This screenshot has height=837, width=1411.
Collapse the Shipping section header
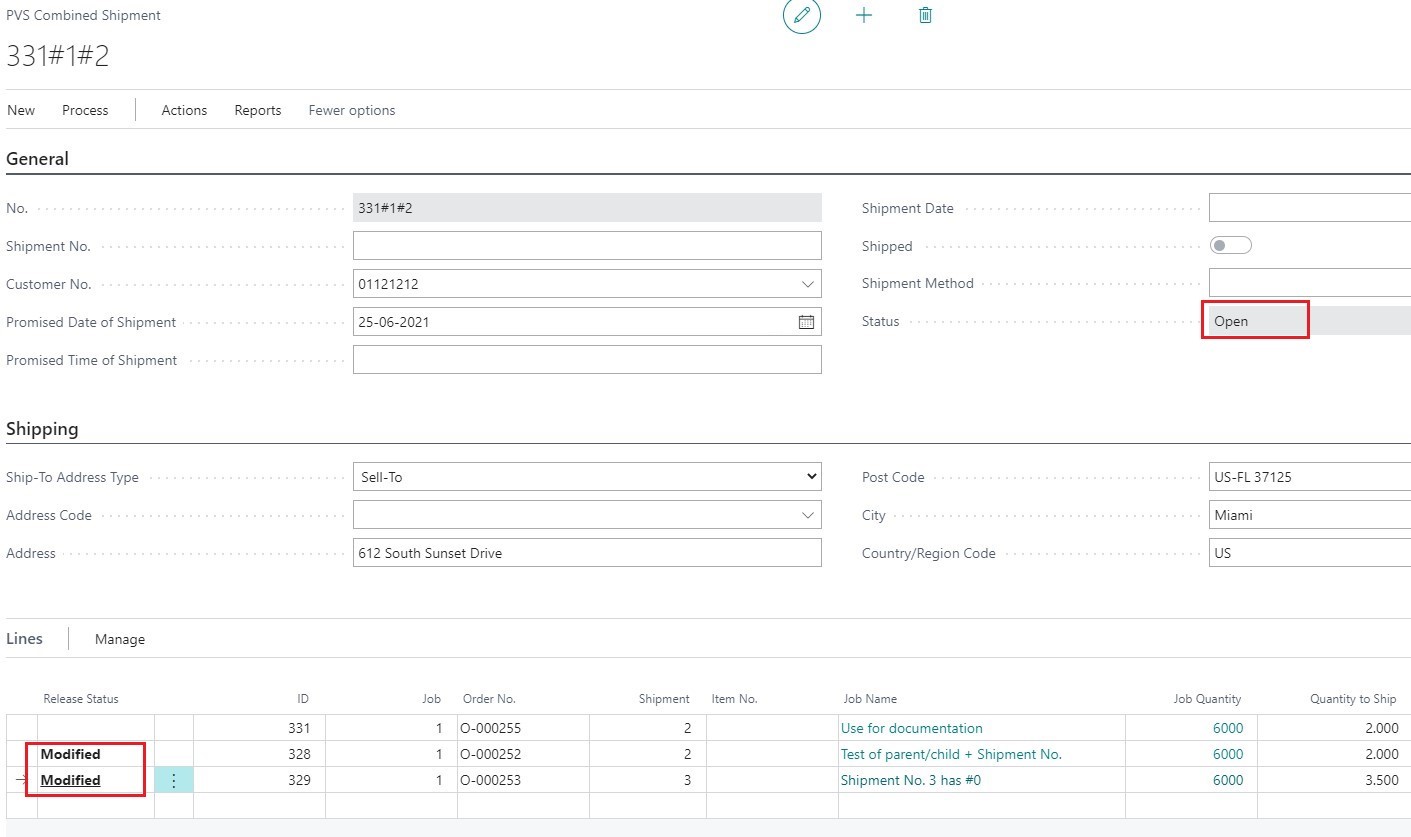pyautogui.click(x=42, y=429)
